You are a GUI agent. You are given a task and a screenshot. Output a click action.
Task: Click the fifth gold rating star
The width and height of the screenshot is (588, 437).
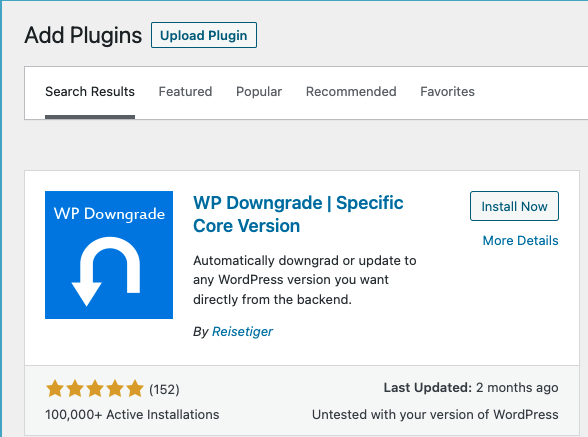click(135, 389)
